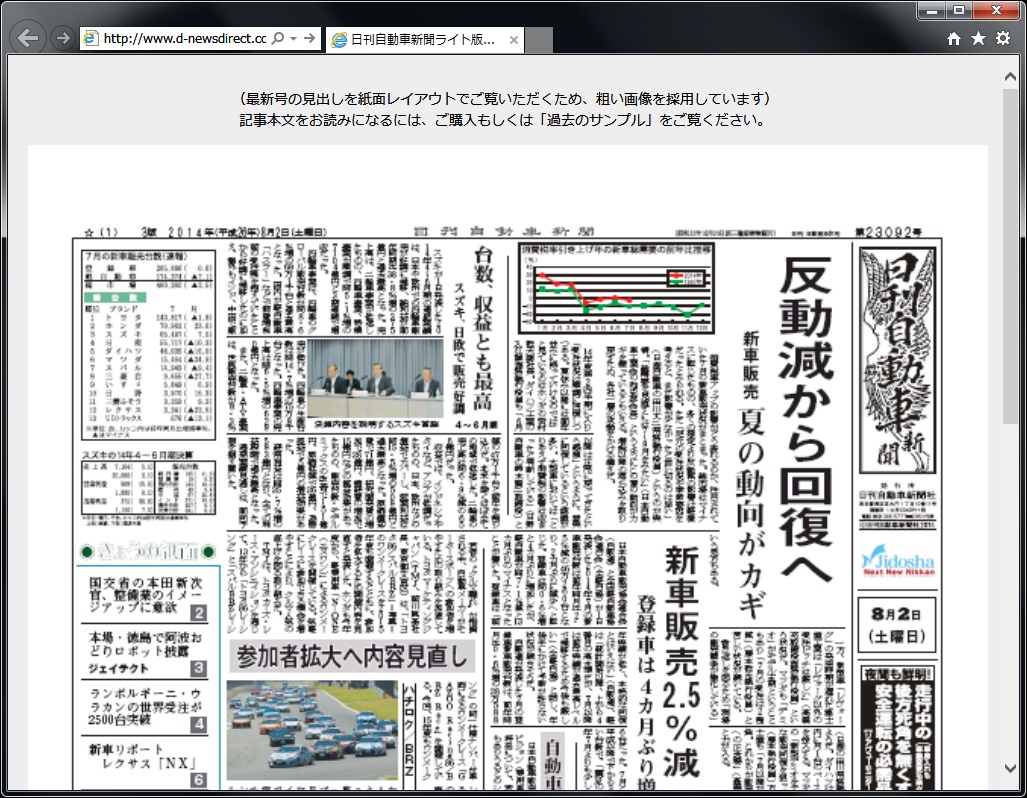Click the Jidosha Next New Nikkan logo
Image resolution: width=1027 pixels, height=798 pixels.
[898, 562]
